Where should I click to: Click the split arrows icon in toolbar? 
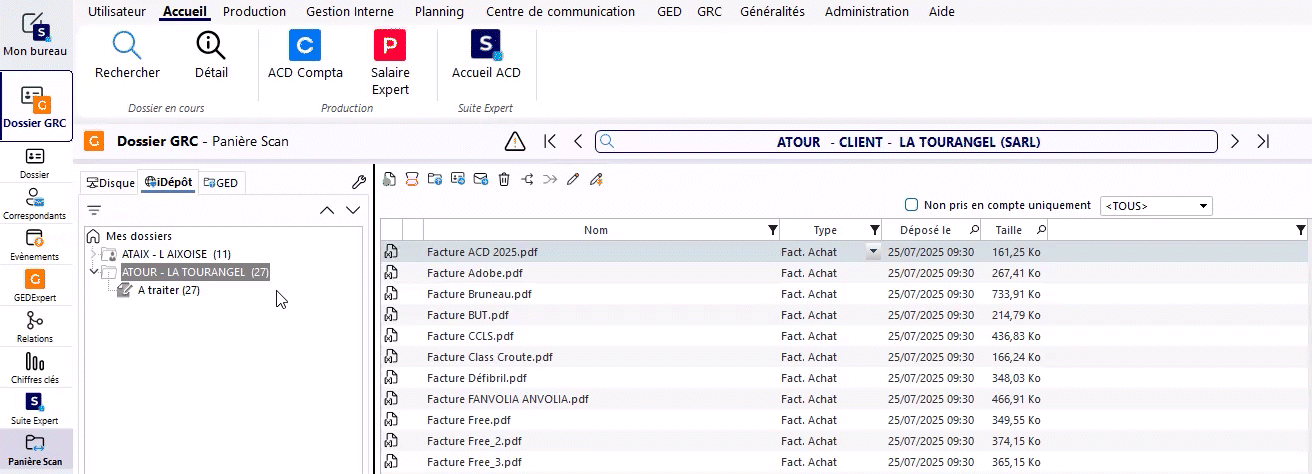[527, 180]
